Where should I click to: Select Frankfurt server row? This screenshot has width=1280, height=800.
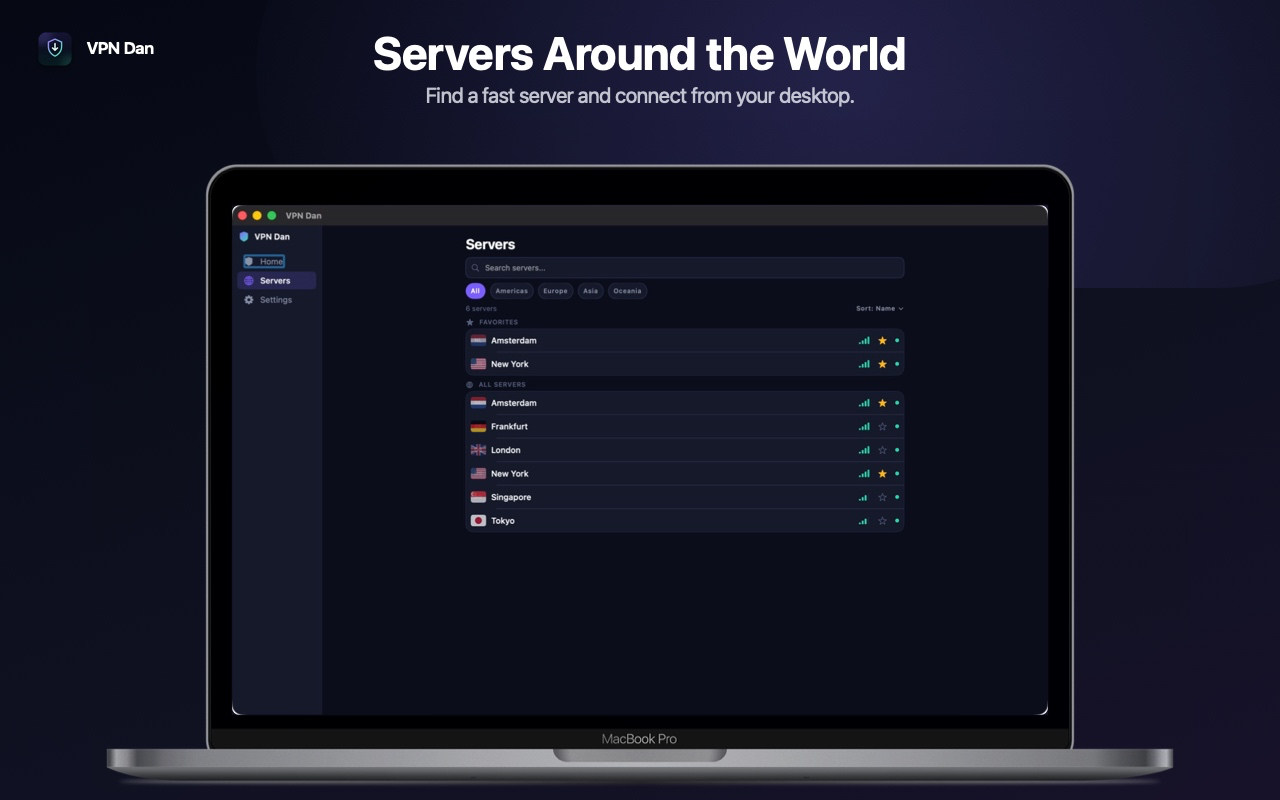coord(685,427)
